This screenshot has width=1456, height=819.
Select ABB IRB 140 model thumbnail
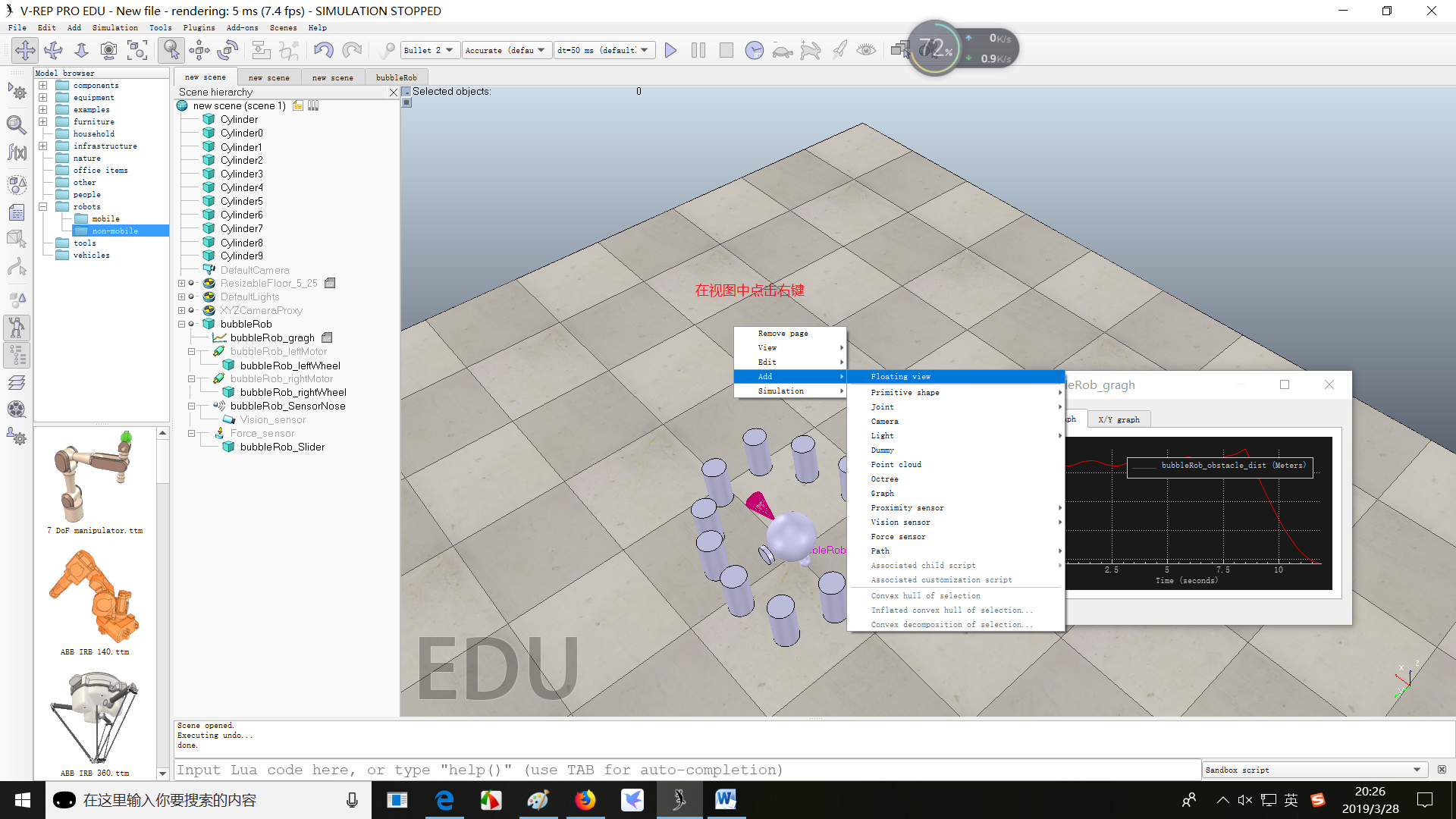click(x=94, y=597)
